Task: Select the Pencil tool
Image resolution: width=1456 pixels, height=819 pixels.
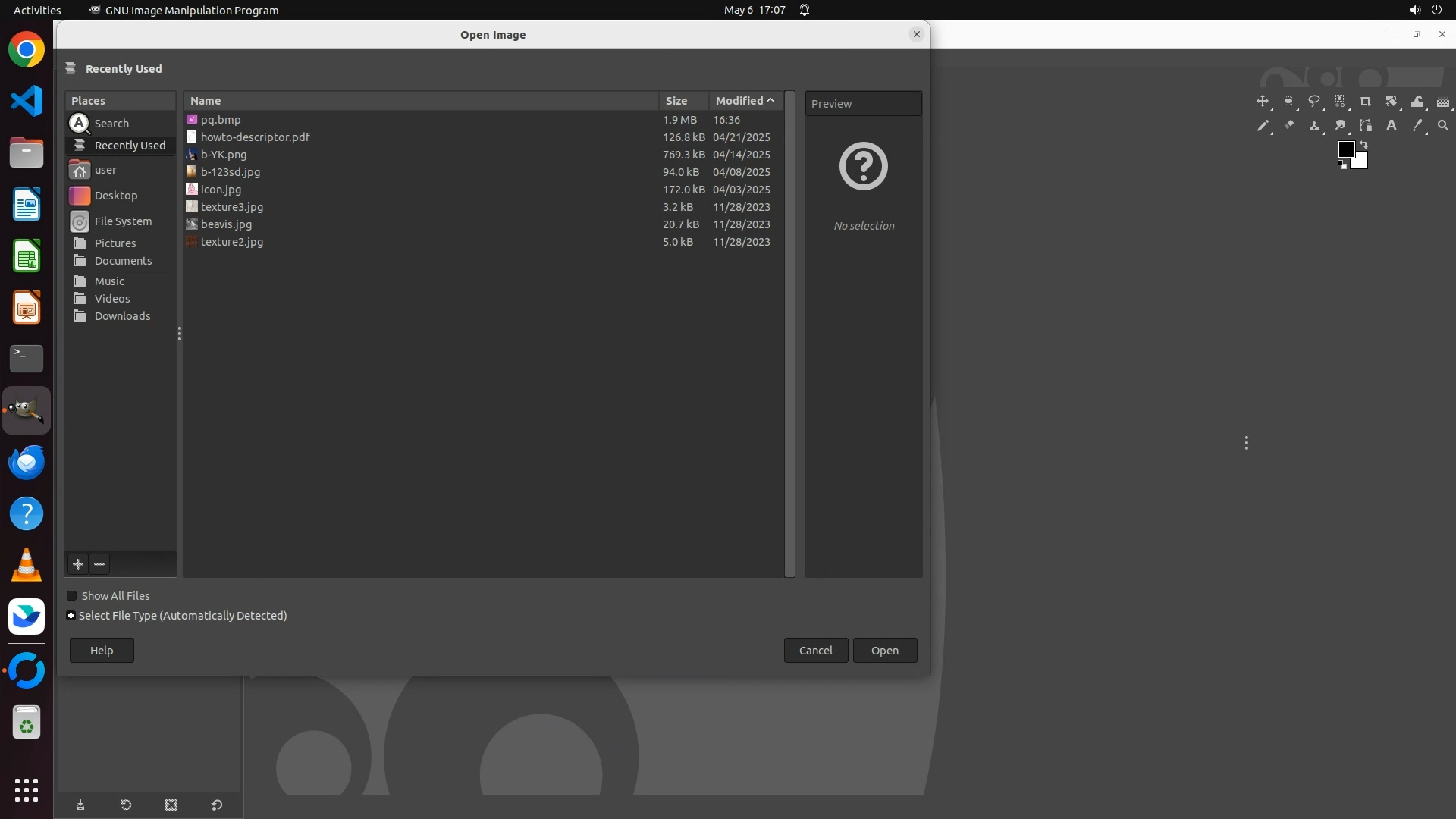Action: pos(1263,126)
